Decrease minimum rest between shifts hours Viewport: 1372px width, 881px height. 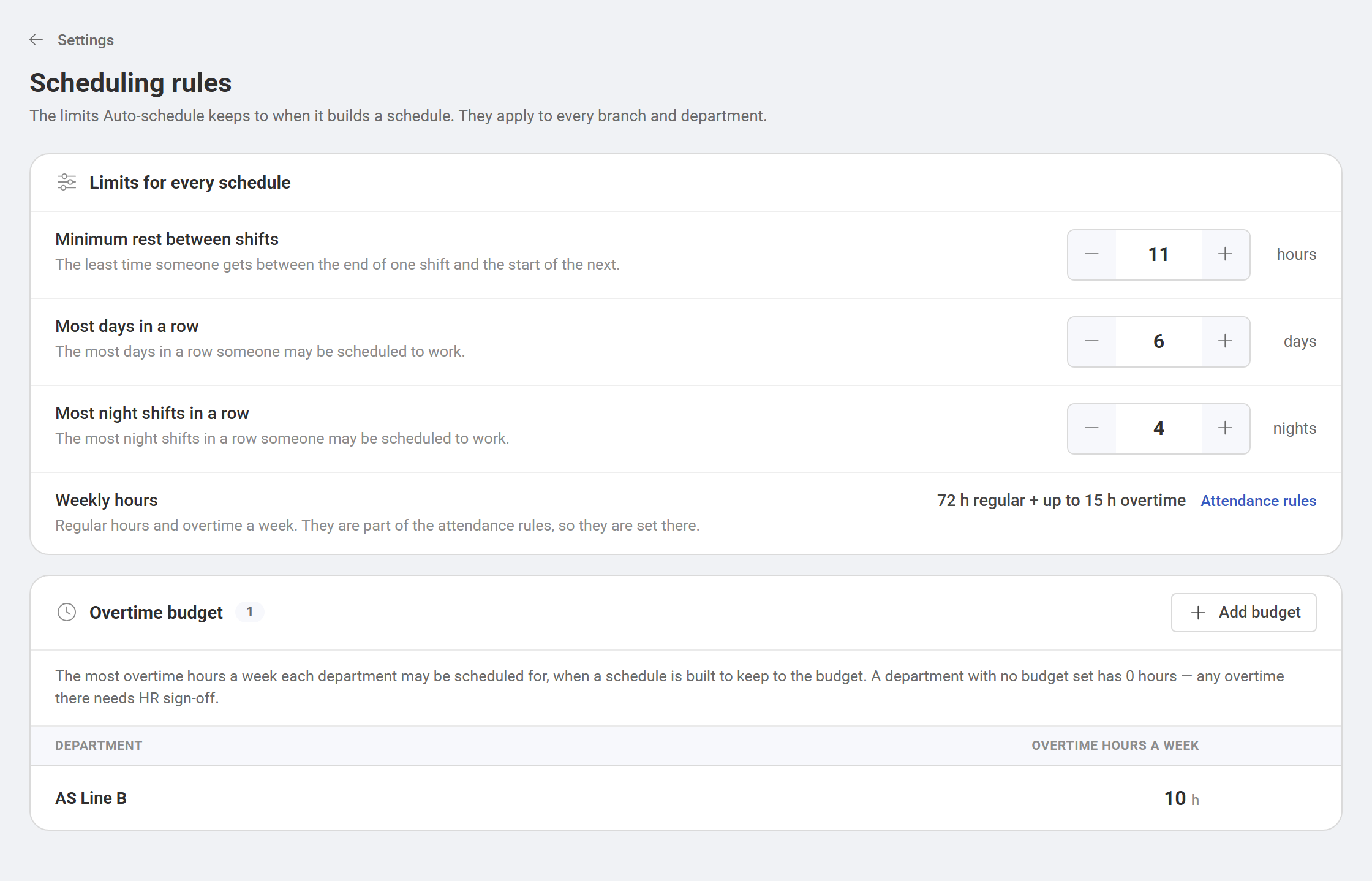[1091, 254]
